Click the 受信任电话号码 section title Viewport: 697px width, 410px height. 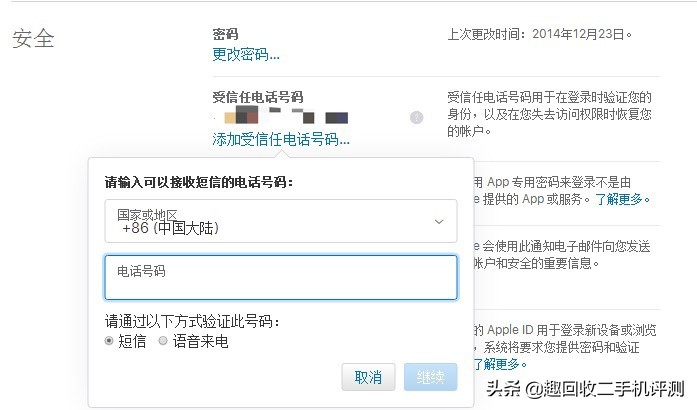pos(258,97)
